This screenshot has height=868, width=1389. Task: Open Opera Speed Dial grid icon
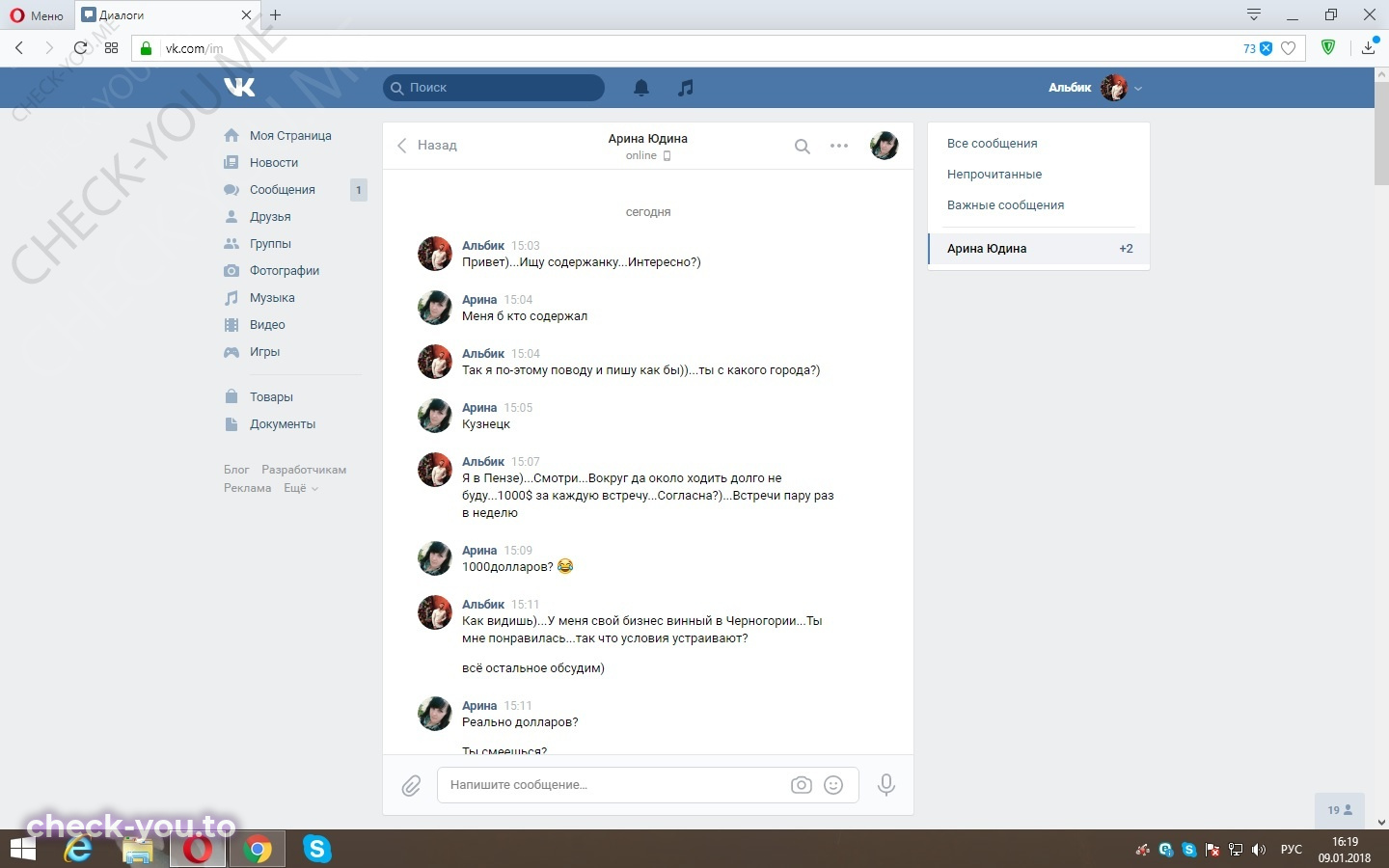111,47
